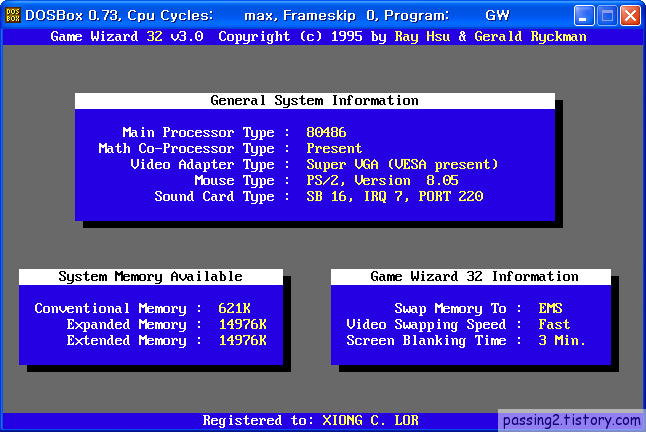Select the Super VGA (VESA present) value
Image resolution: width=646 pixels, height=432 pixels.
point(402,165)
